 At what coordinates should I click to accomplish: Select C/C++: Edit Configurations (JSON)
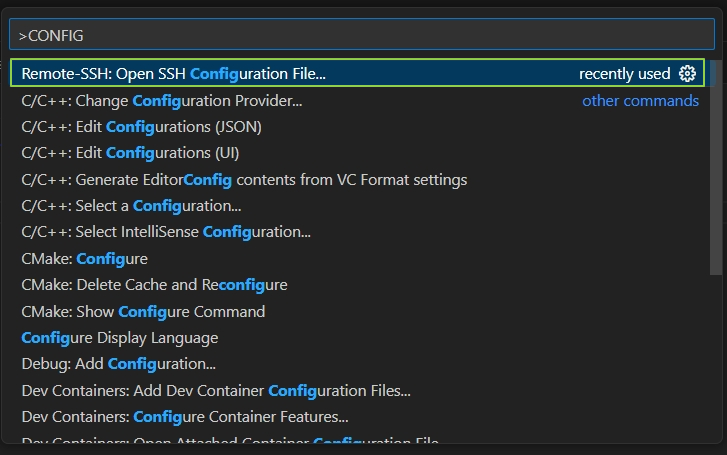tap(357, 127)
